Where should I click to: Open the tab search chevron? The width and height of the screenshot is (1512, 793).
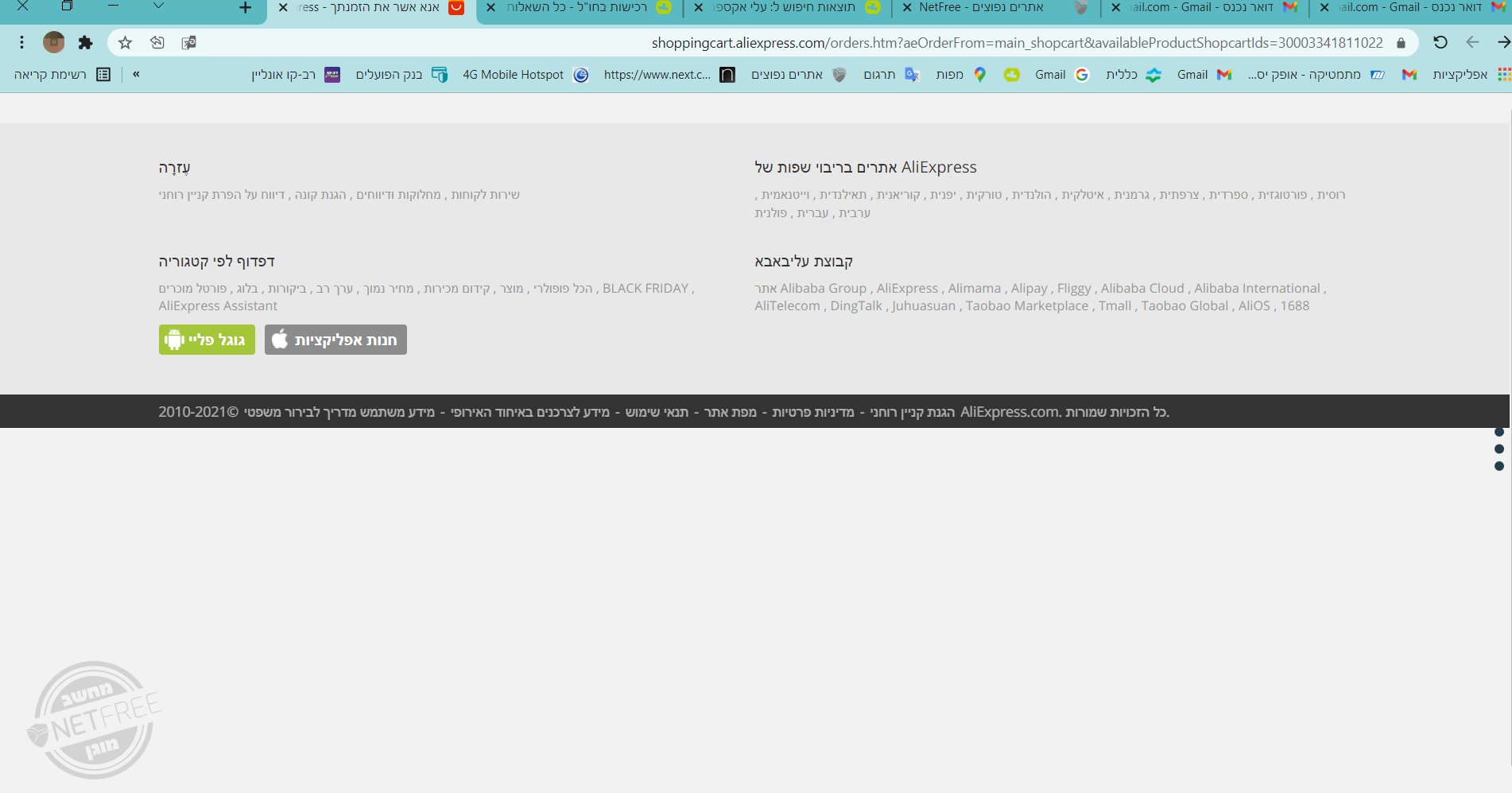tap(158, 6)
